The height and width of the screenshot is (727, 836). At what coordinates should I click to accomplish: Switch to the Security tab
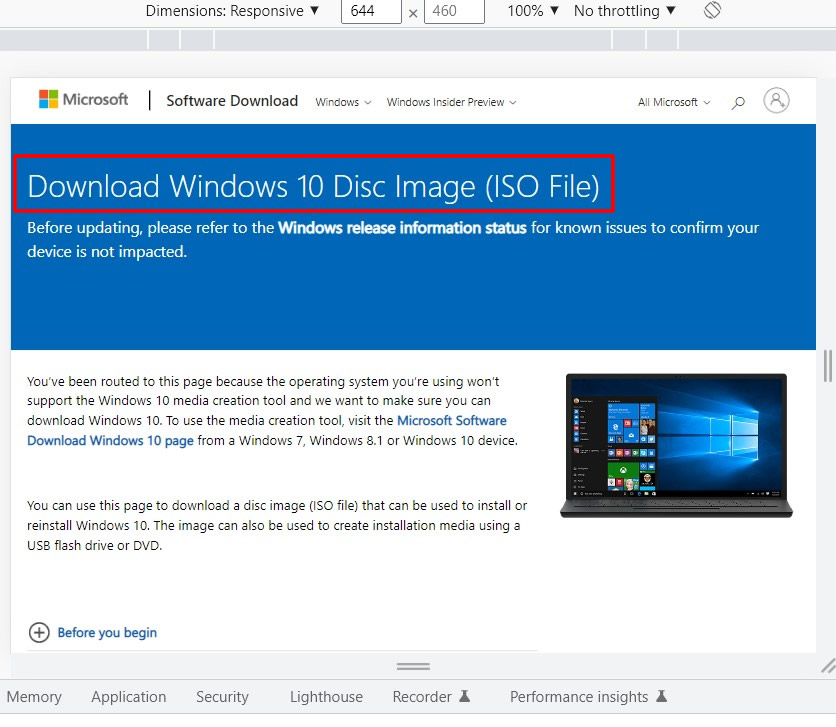[x=222, y=697]
